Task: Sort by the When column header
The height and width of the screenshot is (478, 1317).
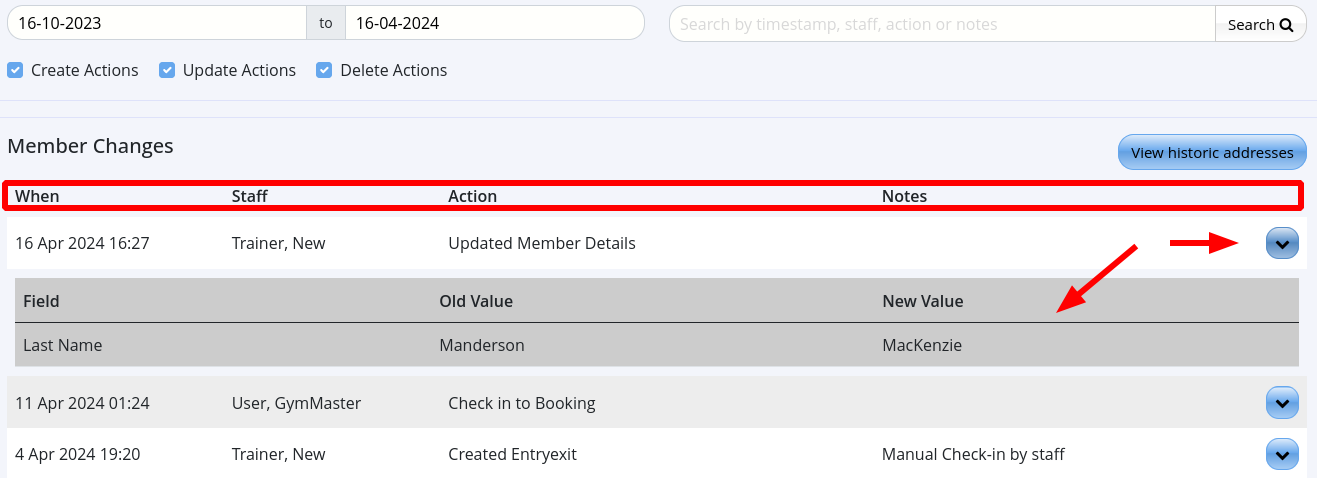Action: point(37,196)
